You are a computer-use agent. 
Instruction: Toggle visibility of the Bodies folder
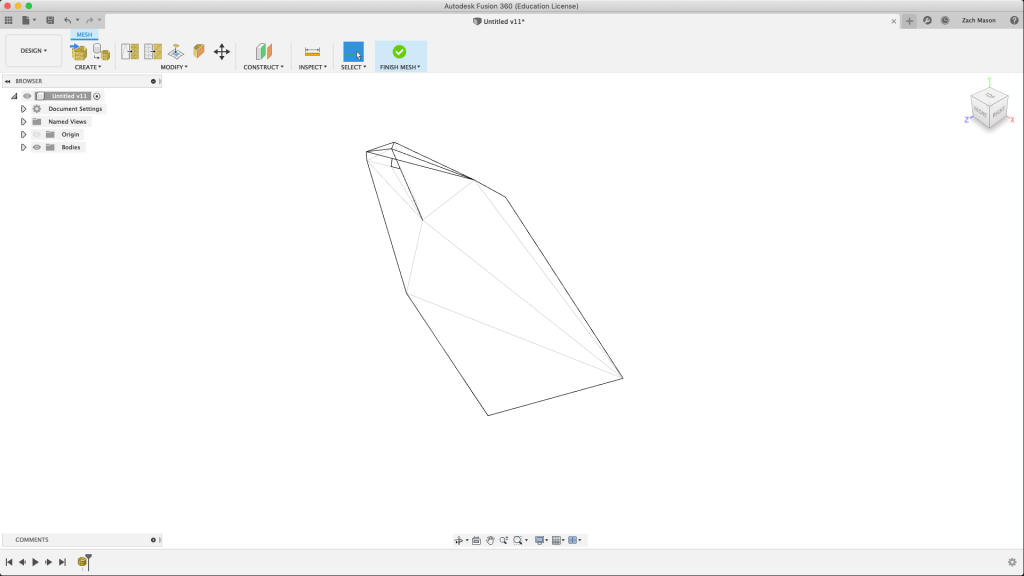37,147
